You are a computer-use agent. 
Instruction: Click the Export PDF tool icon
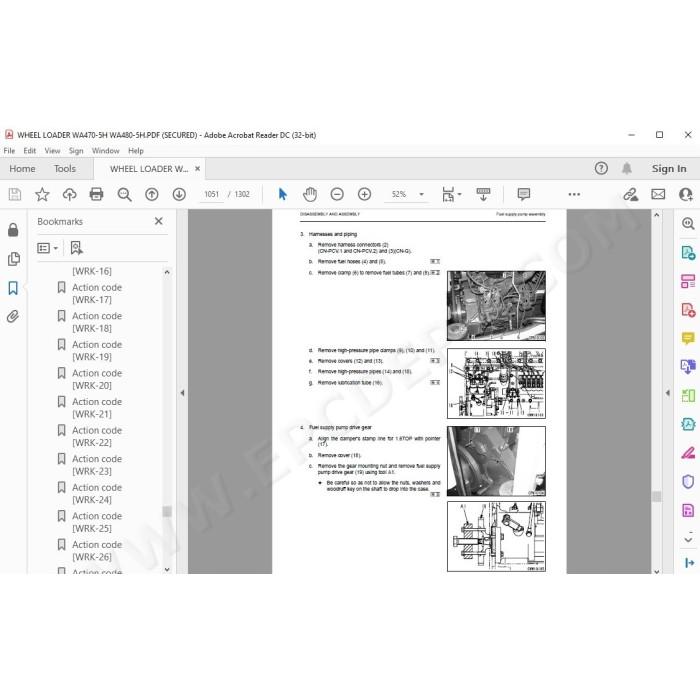688,253
